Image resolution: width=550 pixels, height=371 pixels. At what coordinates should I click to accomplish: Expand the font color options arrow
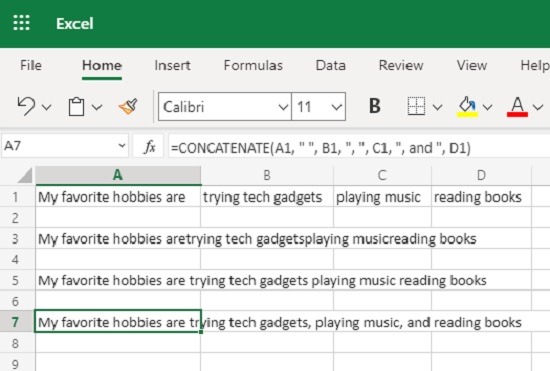(538, 107)
